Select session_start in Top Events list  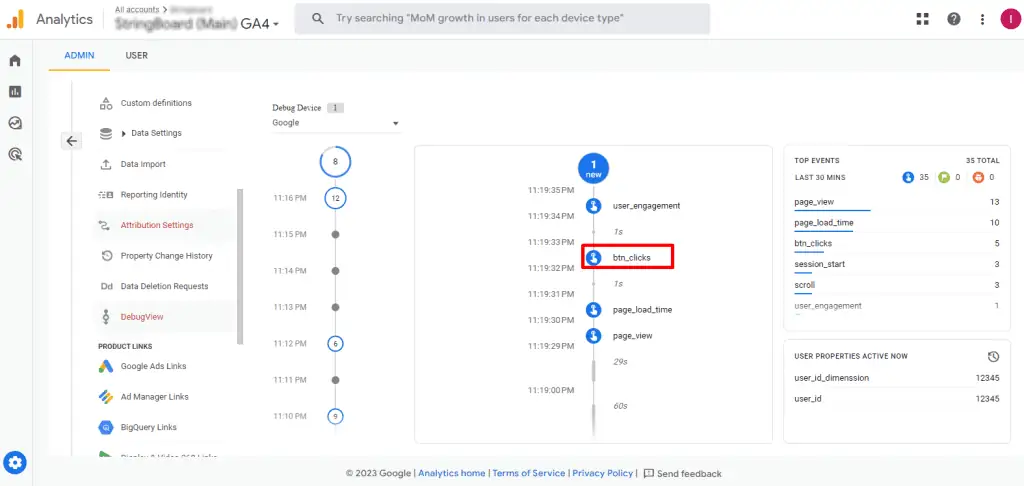click(820, 265)
